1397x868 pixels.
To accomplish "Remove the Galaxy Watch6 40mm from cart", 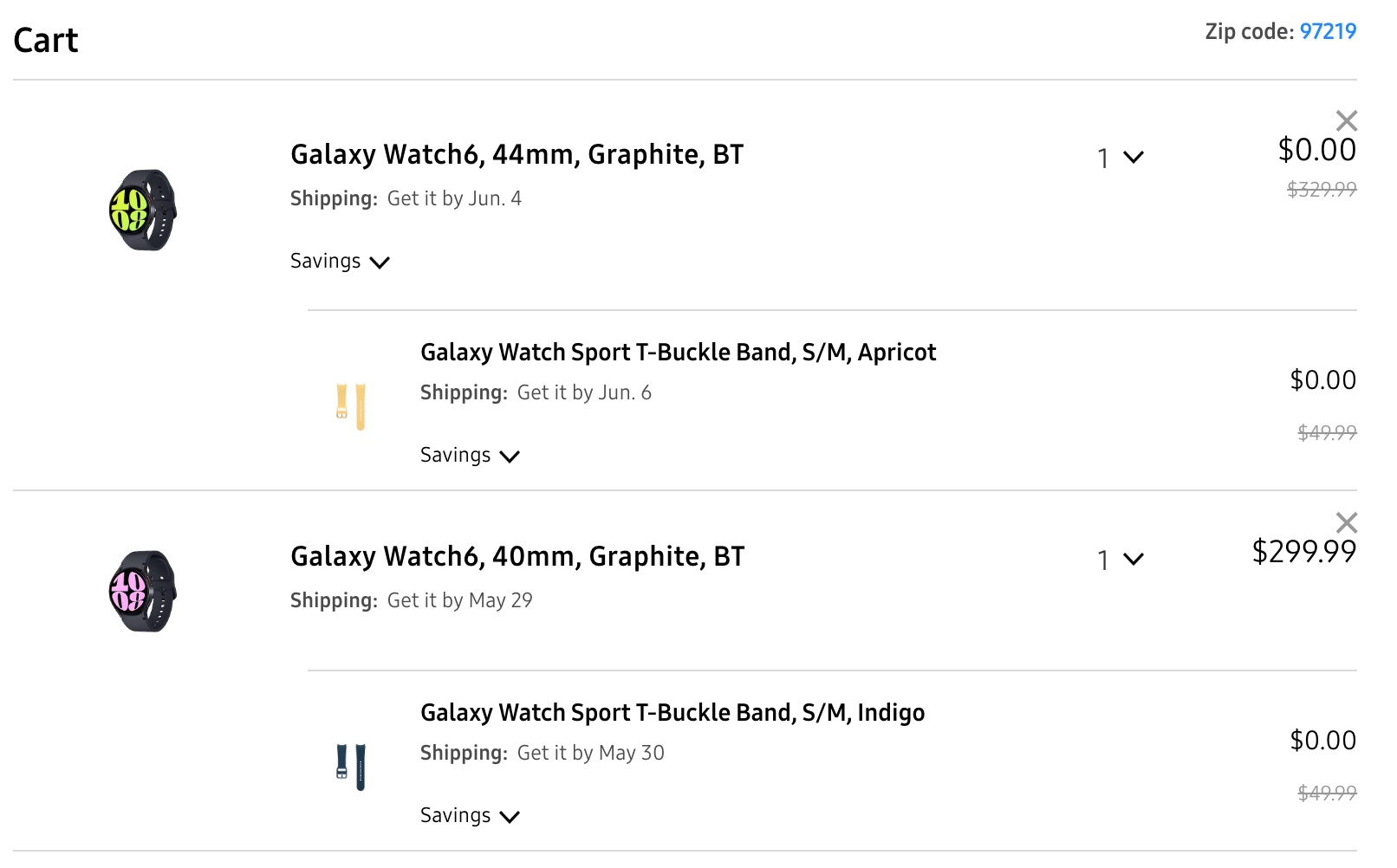I will click(1346, 522).
